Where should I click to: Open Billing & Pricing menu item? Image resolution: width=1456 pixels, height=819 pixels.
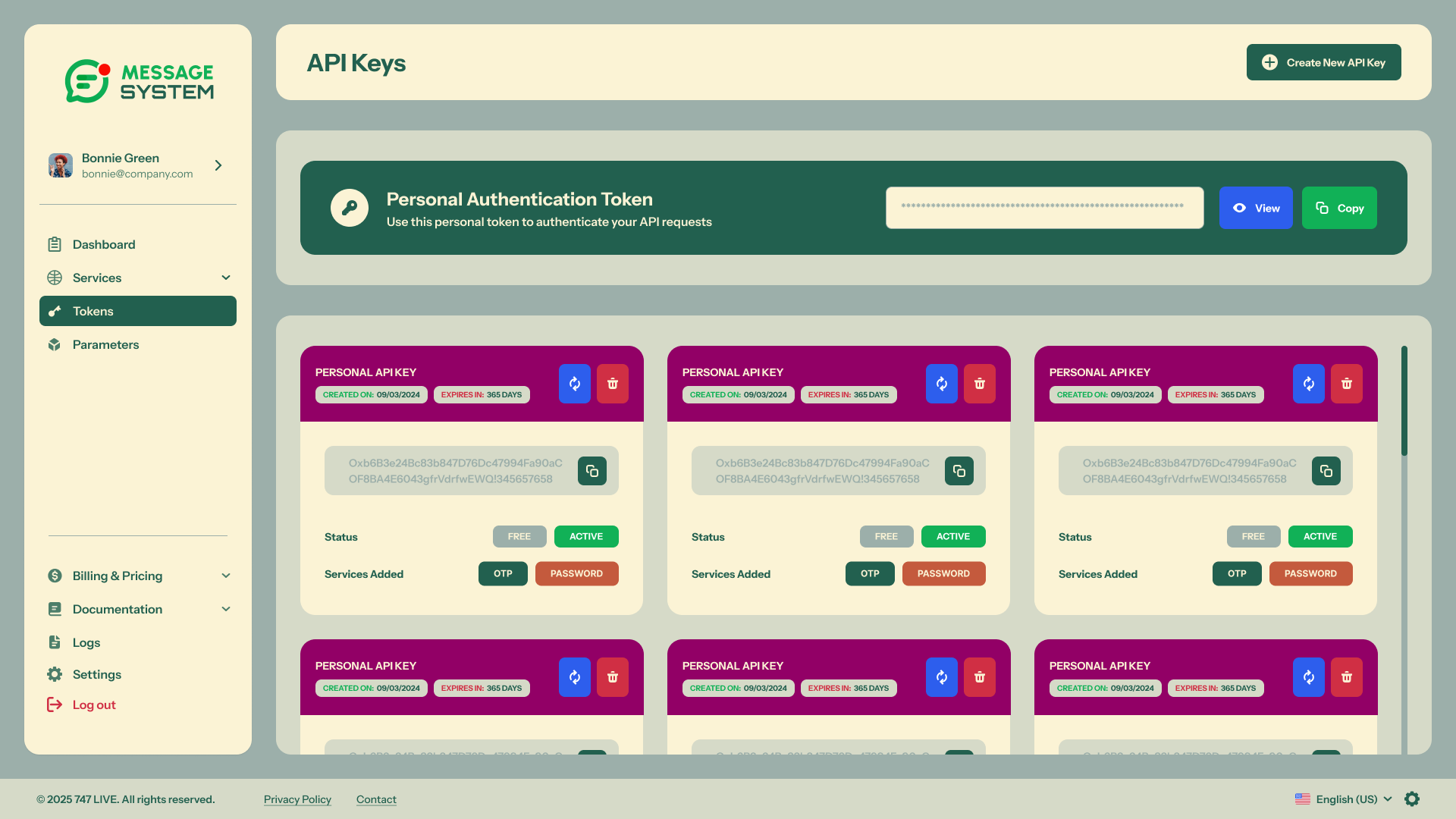(138, 576)
